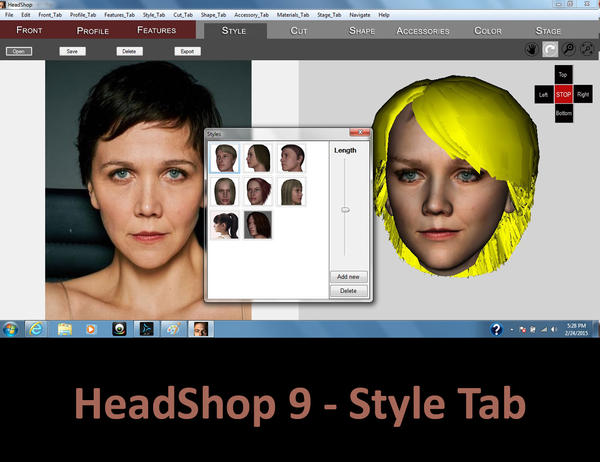Rotate 3D view toward Right

[583, 94]
